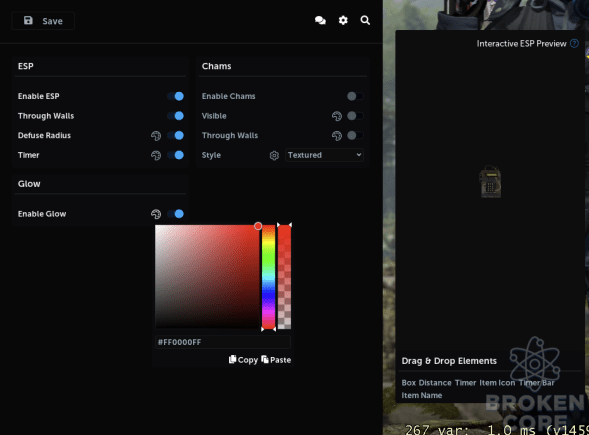The image size is (589, 435).
Task: Click the Interactive ESP Preview help icon
Action: click(x=574, y=44)
